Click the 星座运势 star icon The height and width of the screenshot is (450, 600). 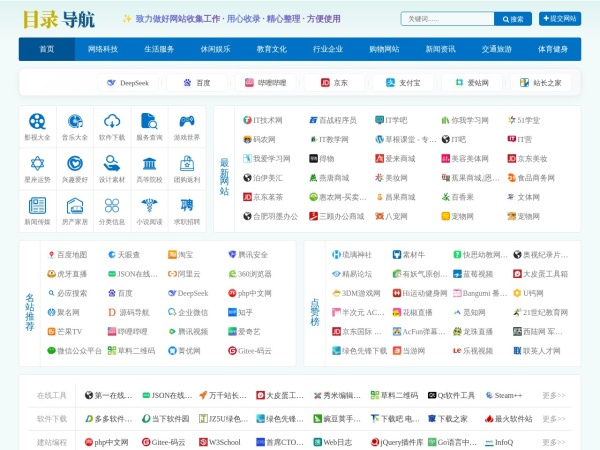[37, 163]
